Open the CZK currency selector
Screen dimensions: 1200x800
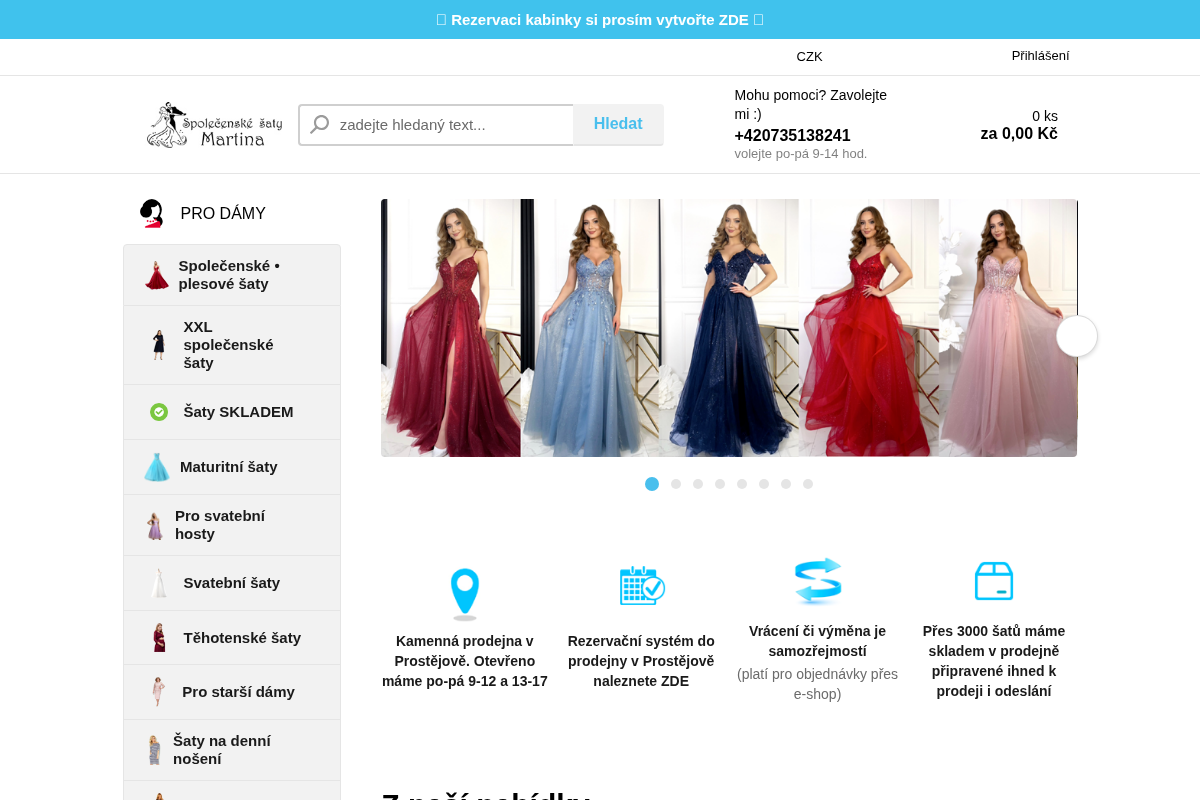[809, 57]
